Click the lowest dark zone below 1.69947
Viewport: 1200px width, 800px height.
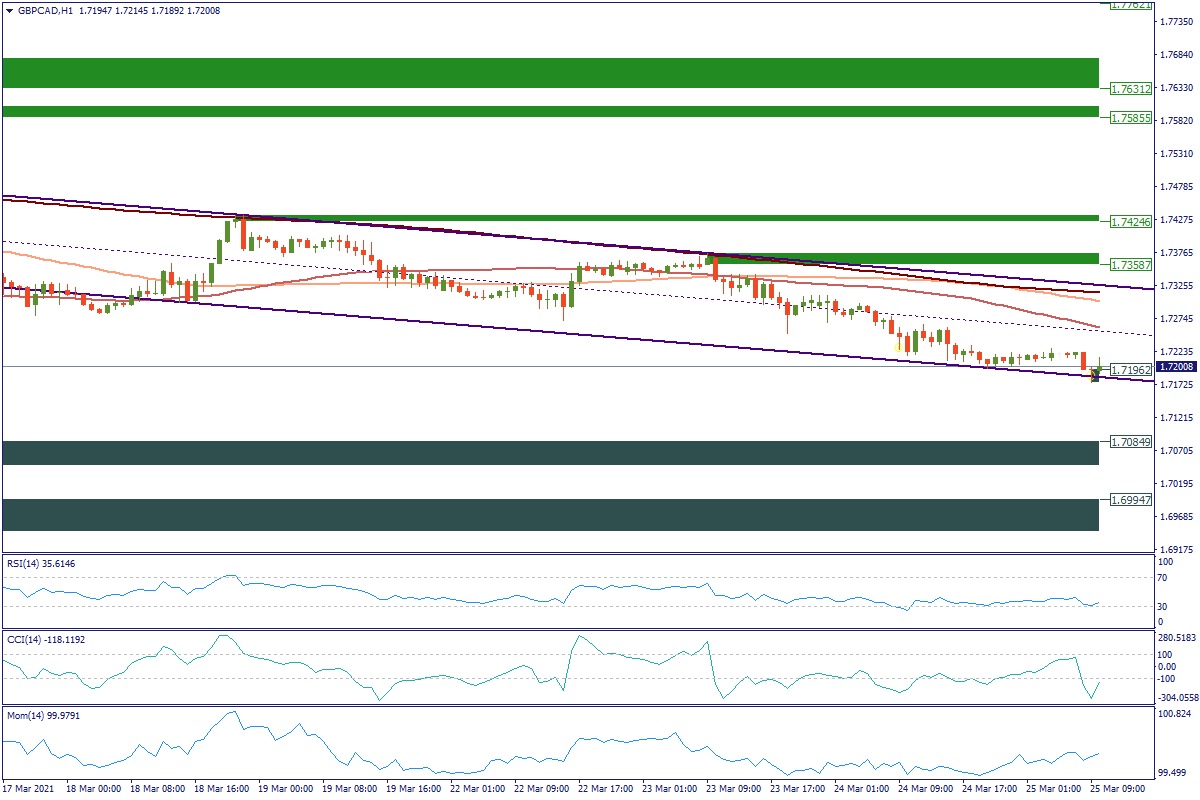coord(550,514)
